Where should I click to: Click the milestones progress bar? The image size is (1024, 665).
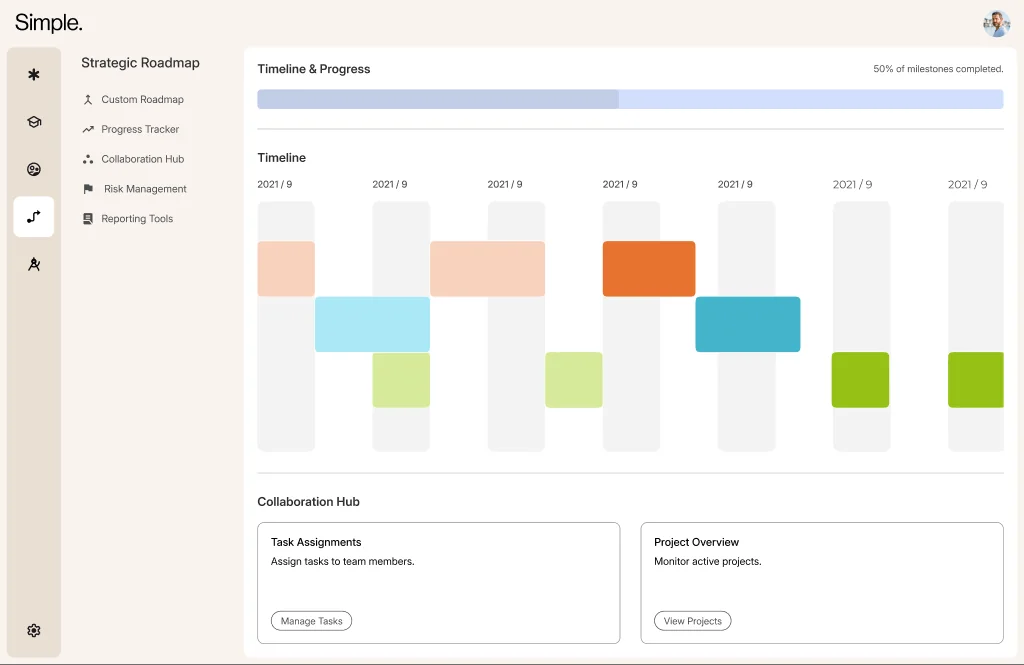tap(630, 99)
